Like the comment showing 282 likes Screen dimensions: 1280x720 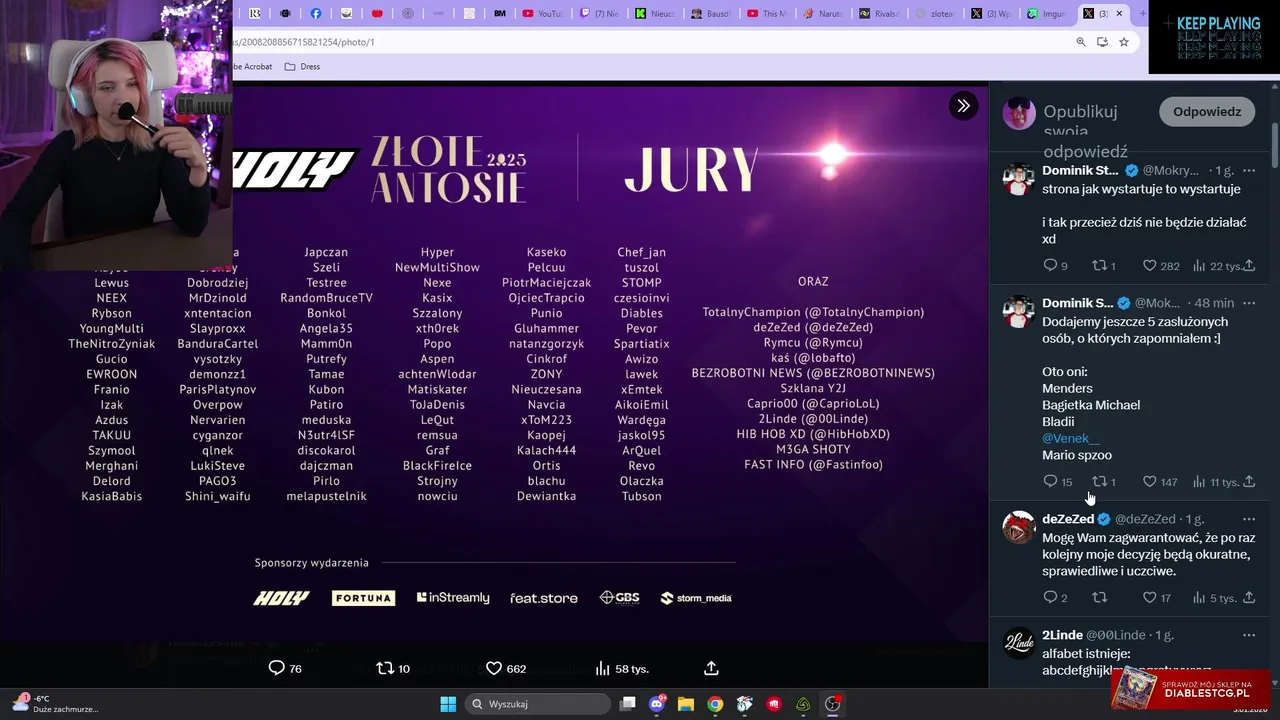tap(1161, 266)
